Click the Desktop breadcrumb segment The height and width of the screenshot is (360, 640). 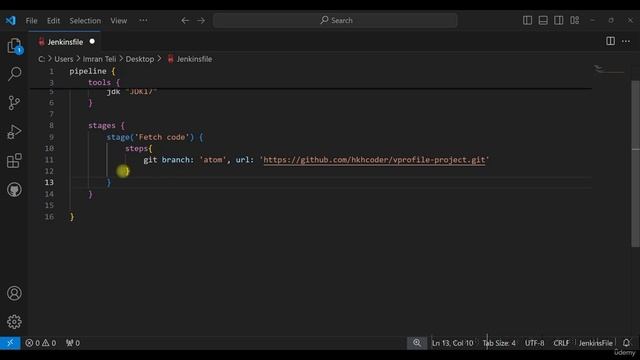click(x=140, y=59)
